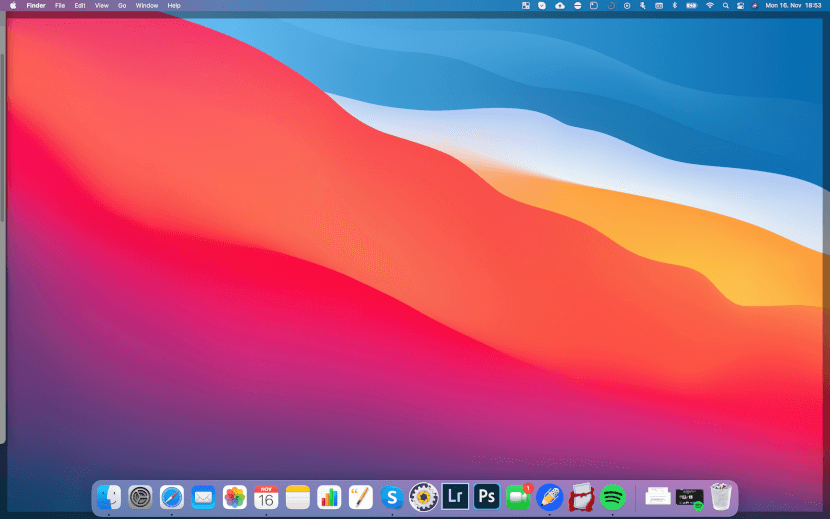Screen dimensions: 830x519
Task: Open the File menu
Action: tap(60, 5)
